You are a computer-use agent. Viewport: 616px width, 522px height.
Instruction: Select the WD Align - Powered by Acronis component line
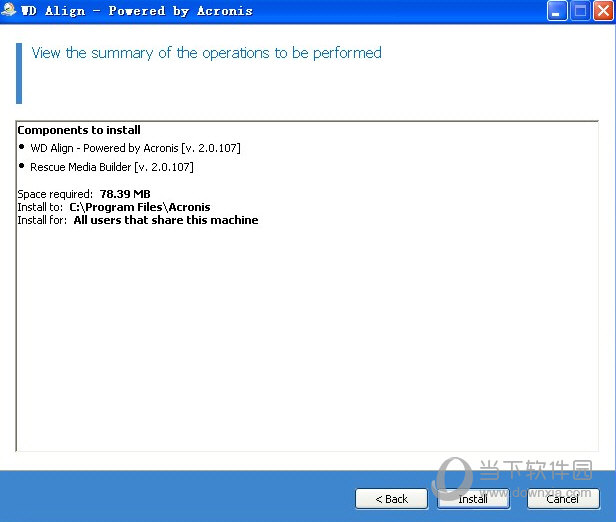[135, 148]
